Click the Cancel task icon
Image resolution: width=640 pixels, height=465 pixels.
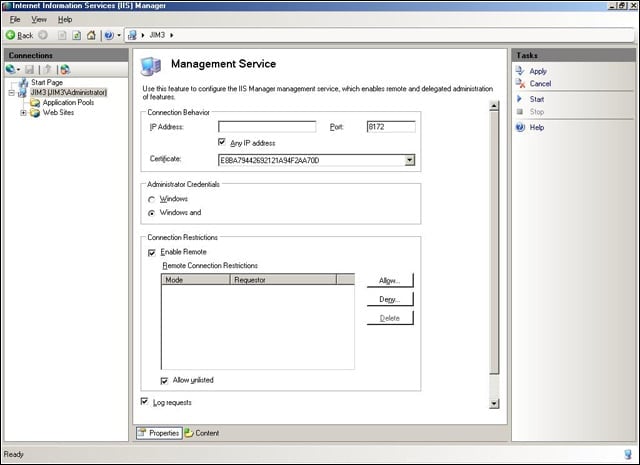point(520,83)
